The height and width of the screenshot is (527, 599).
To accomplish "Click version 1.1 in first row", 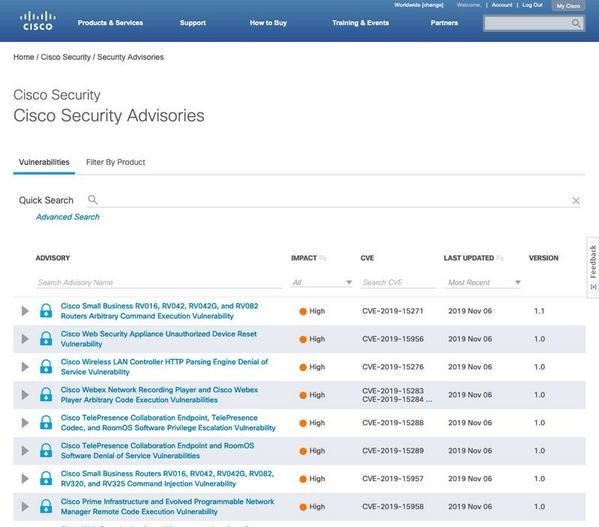I will pos(539,311).
